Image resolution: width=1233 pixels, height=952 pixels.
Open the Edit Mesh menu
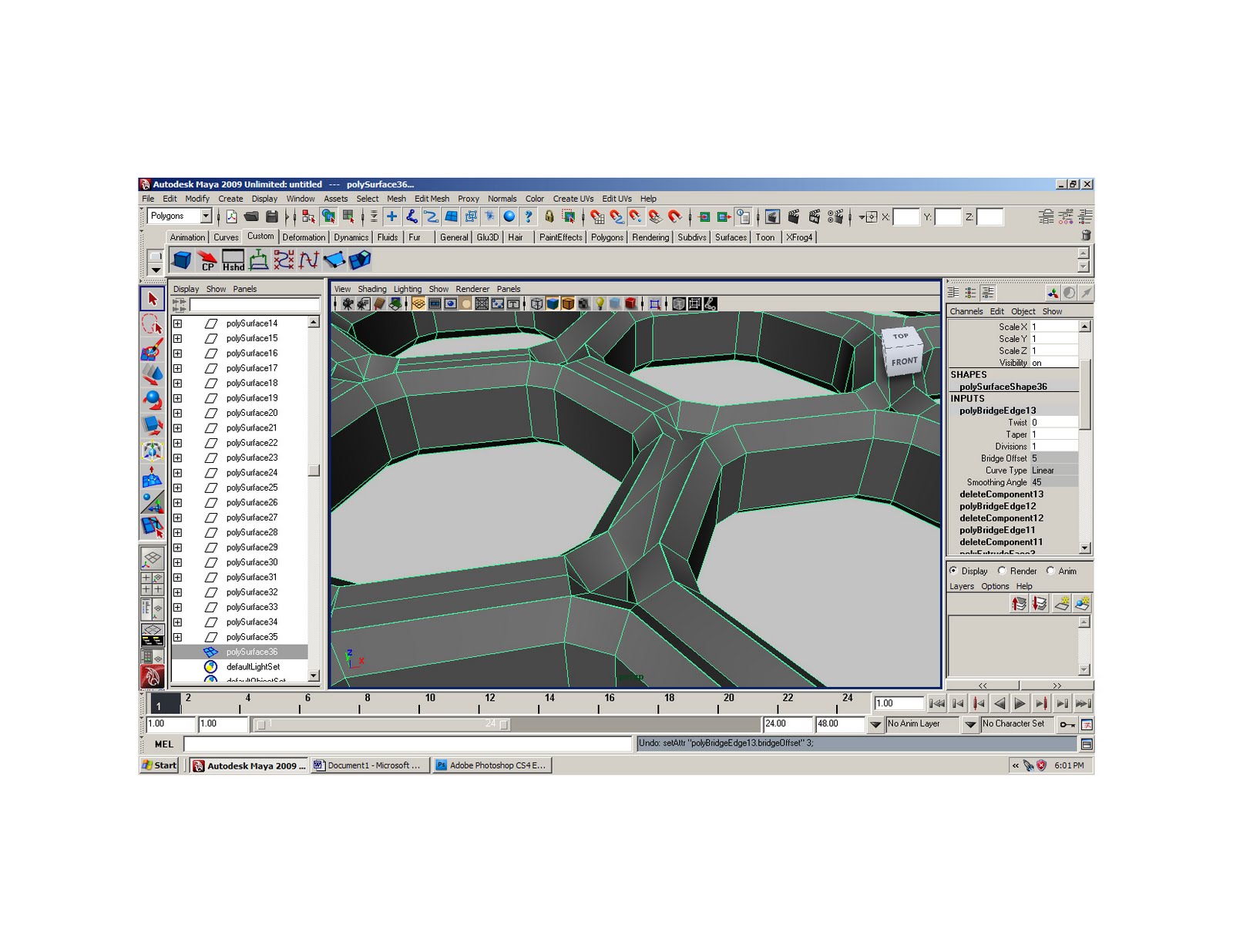[432, 199]
